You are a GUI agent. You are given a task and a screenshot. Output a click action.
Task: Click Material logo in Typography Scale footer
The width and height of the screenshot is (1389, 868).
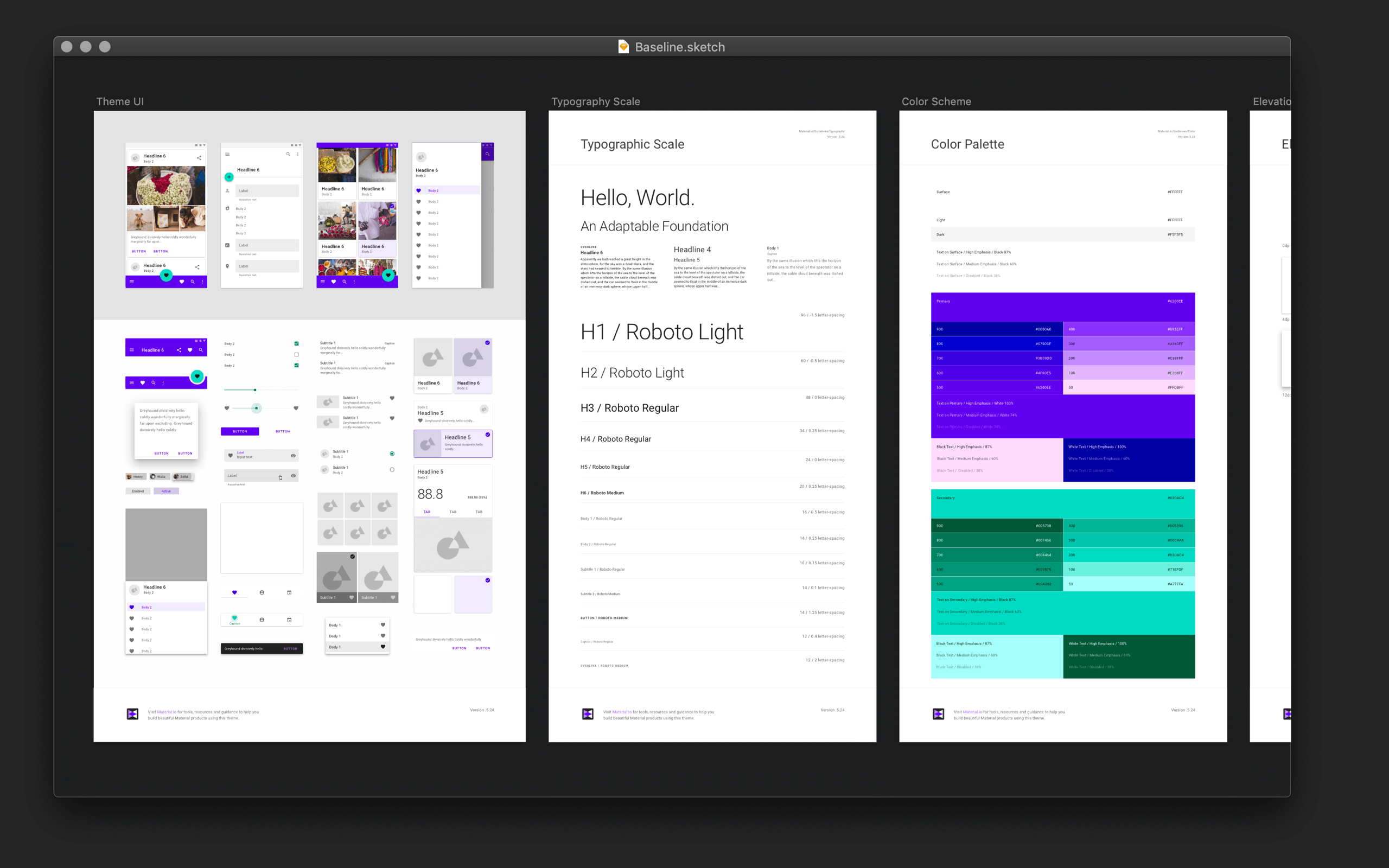pos(588,713)
